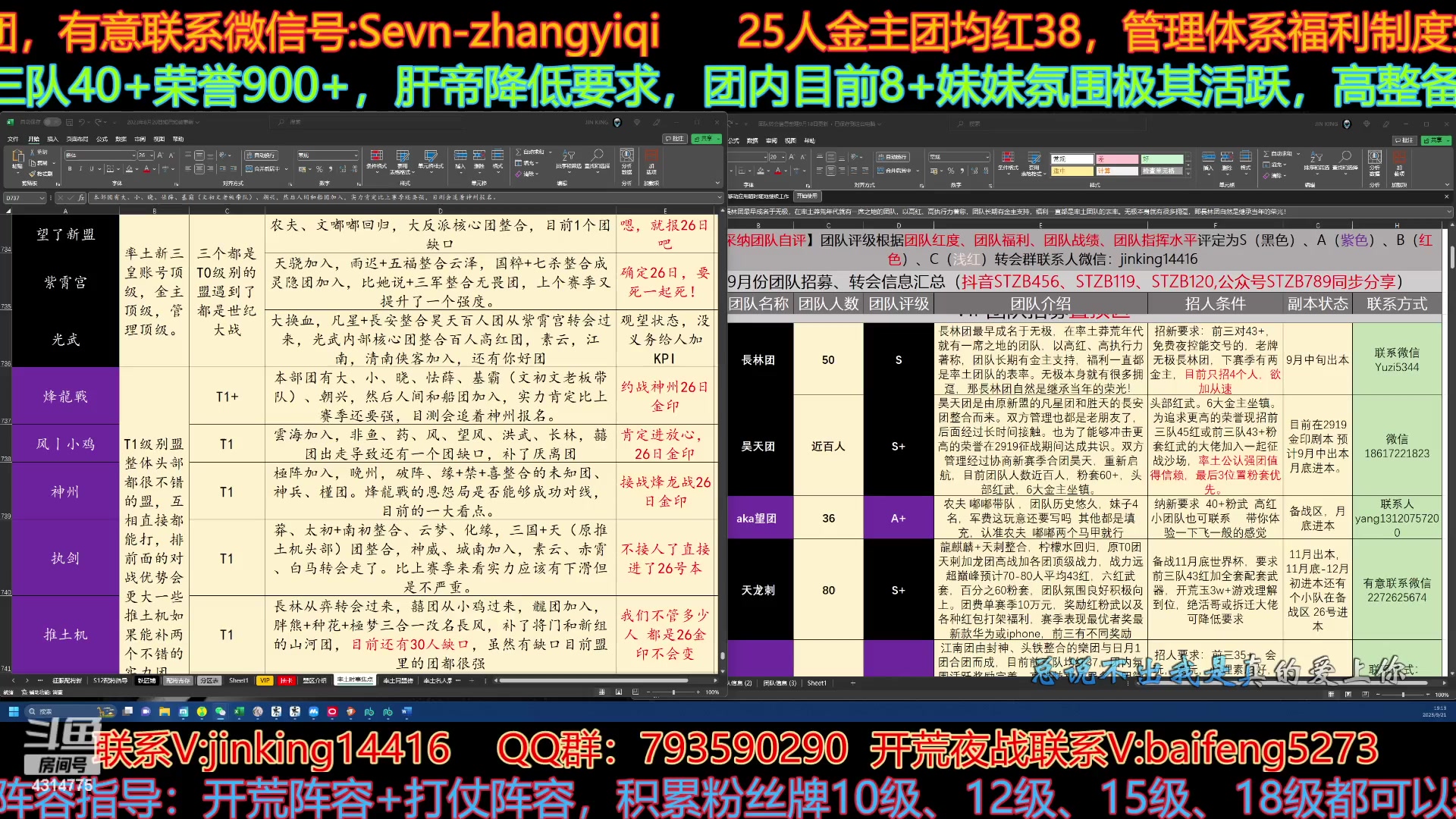1456x819 pixels.
Task: Toggle Underline in left Excel ribbon
Action: point(92,169)
